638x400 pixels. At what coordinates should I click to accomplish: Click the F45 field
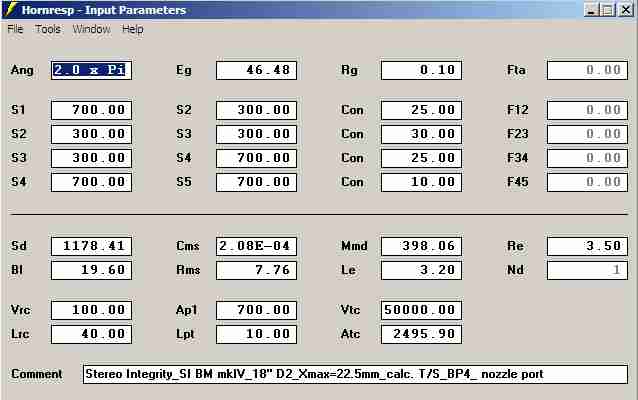[x=587, y=182]
